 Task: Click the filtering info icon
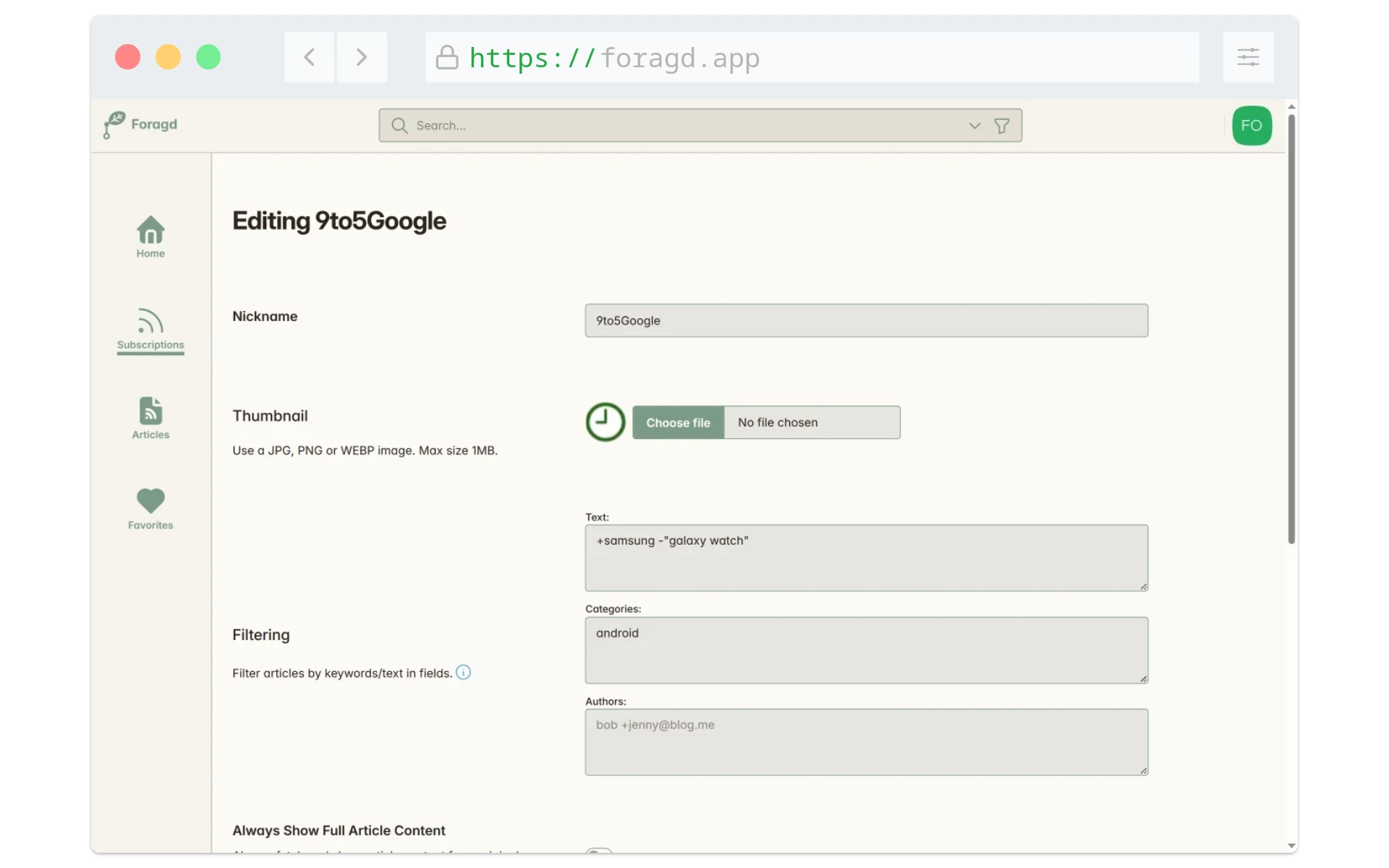point(463,672)
